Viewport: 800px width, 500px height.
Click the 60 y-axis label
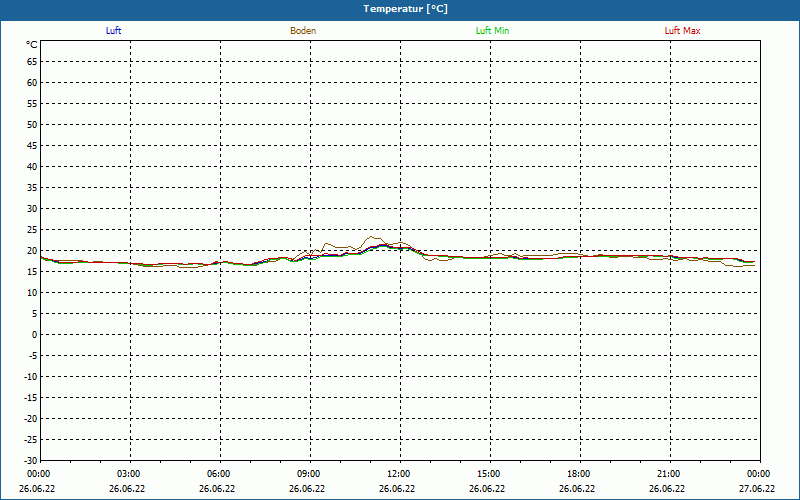(x=32, y=83)
